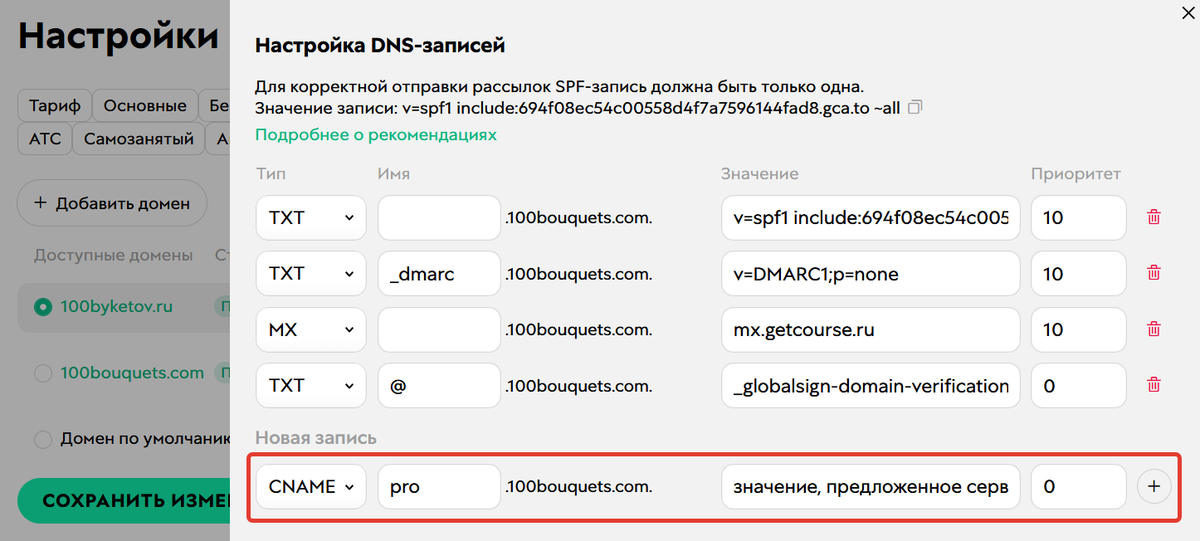The height and width of the screenshot is (541, 1200).
Task: Open the Самозанятый tab
Action: (x=139, y=139)
